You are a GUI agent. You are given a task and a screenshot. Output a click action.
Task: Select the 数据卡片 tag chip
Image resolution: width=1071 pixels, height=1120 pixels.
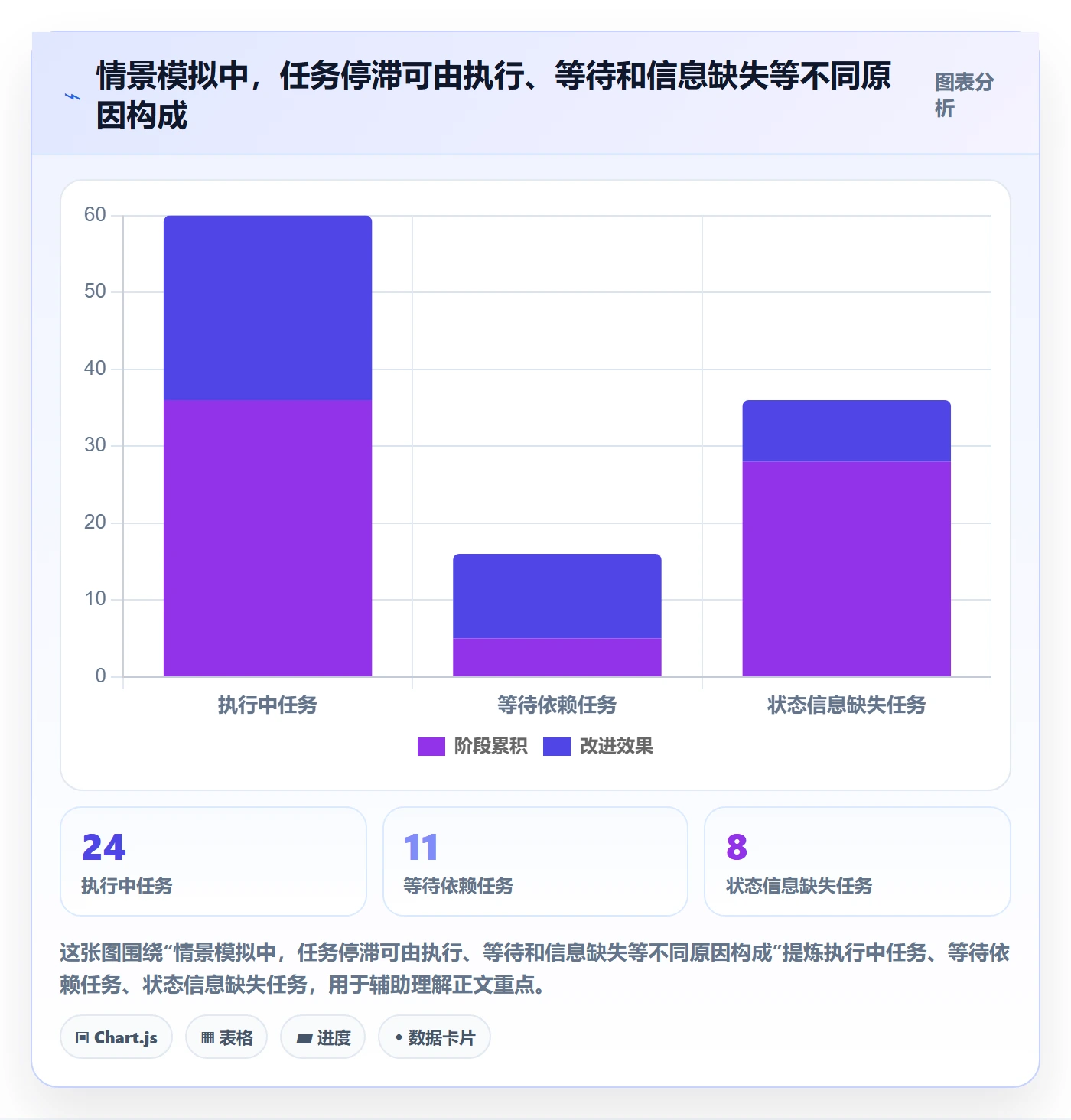[435, 1037]
